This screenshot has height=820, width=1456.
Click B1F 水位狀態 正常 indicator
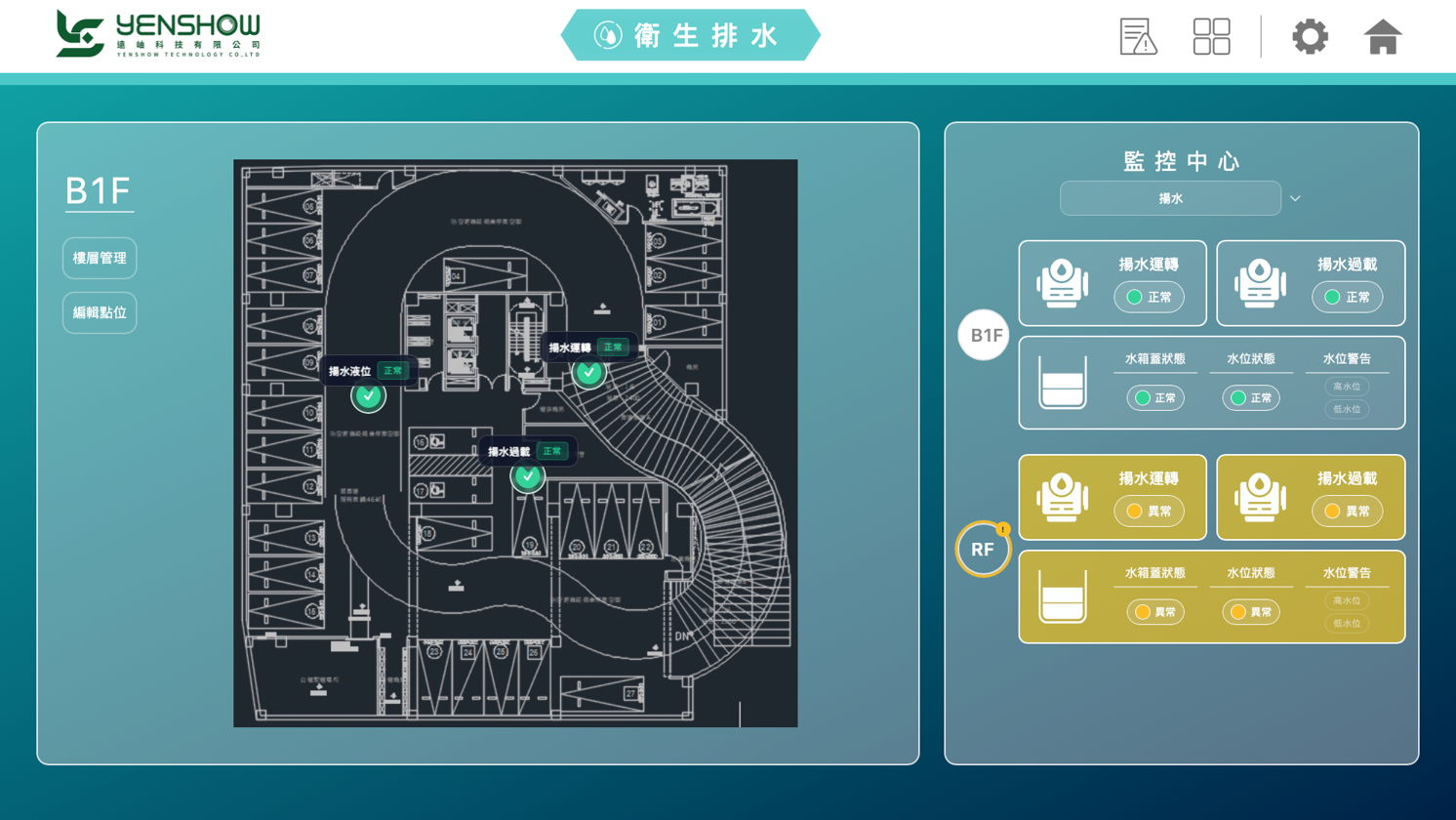(x=1251, y=398)
